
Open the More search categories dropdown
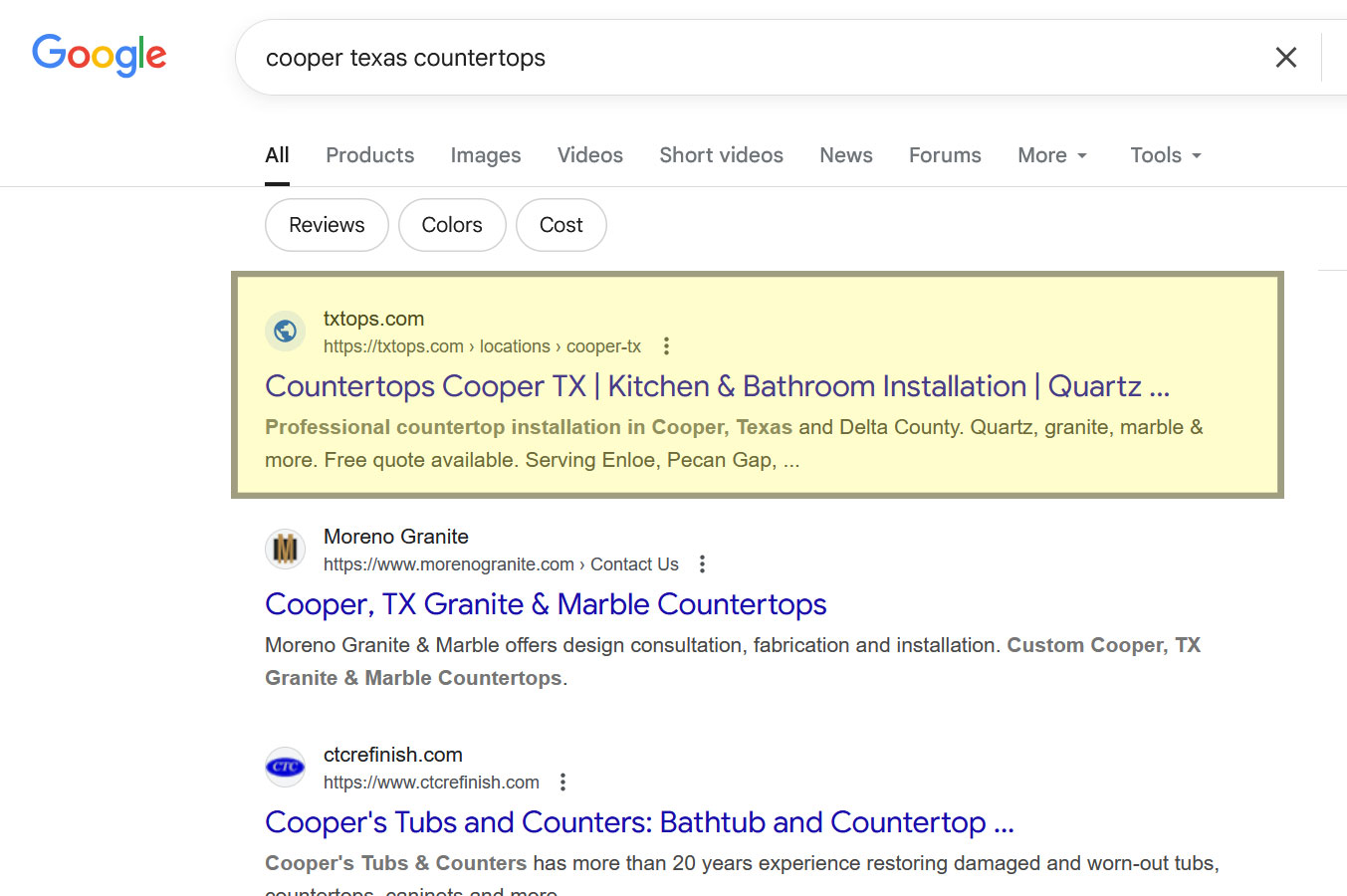click(1051, 155)
